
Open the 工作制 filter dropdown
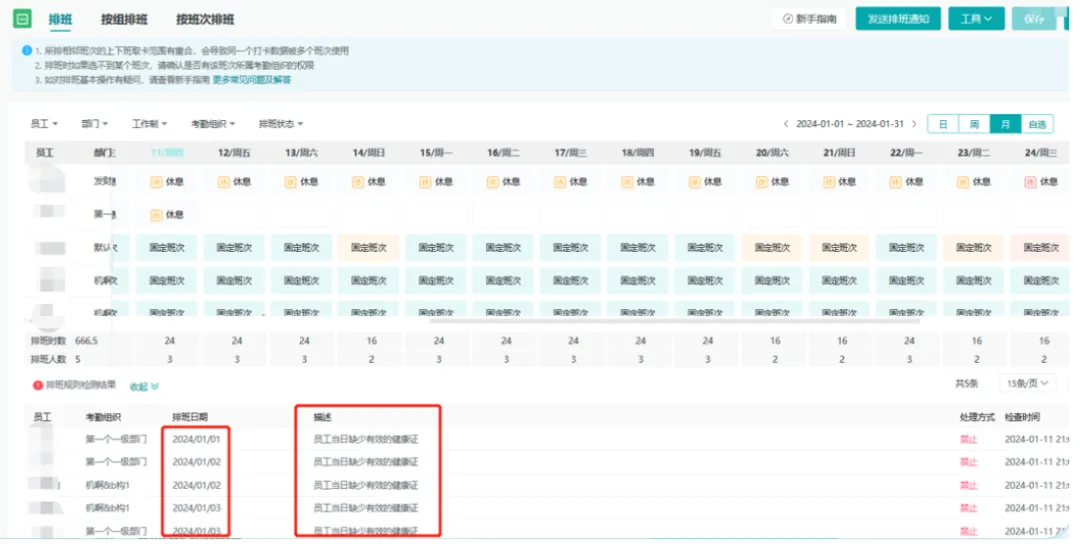[149, 124]
